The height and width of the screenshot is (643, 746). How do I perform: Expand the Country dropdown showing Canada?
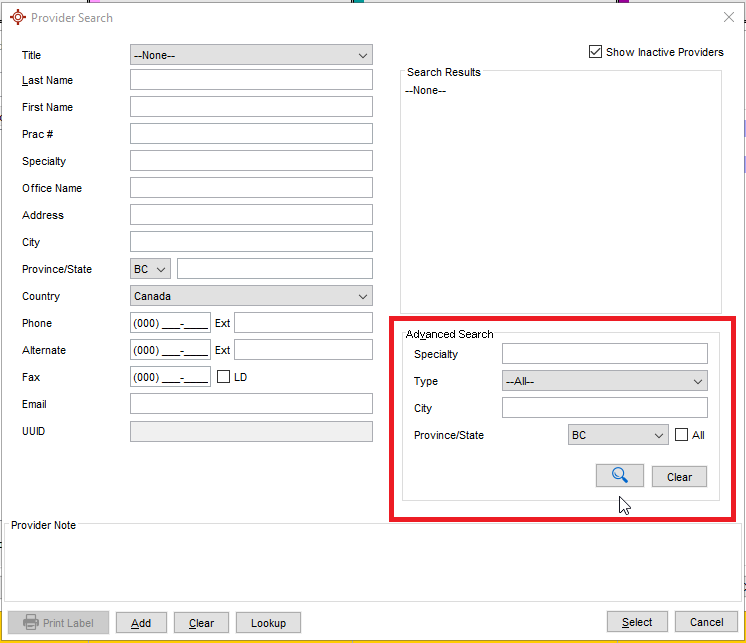point(251,296)
